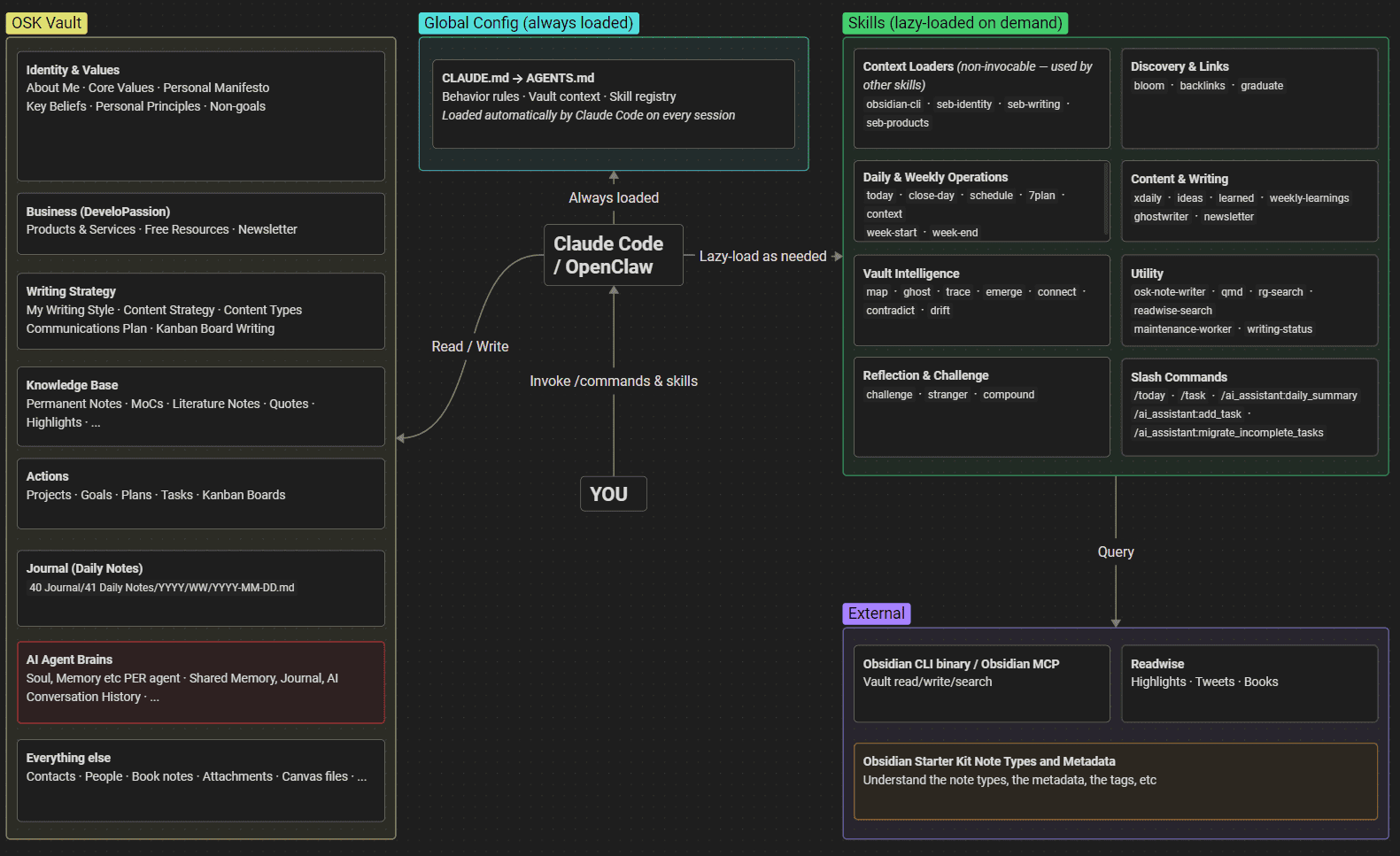The image size is (1400, 856).
Task: Click the drift skill tag
Action: coord(940,311)
